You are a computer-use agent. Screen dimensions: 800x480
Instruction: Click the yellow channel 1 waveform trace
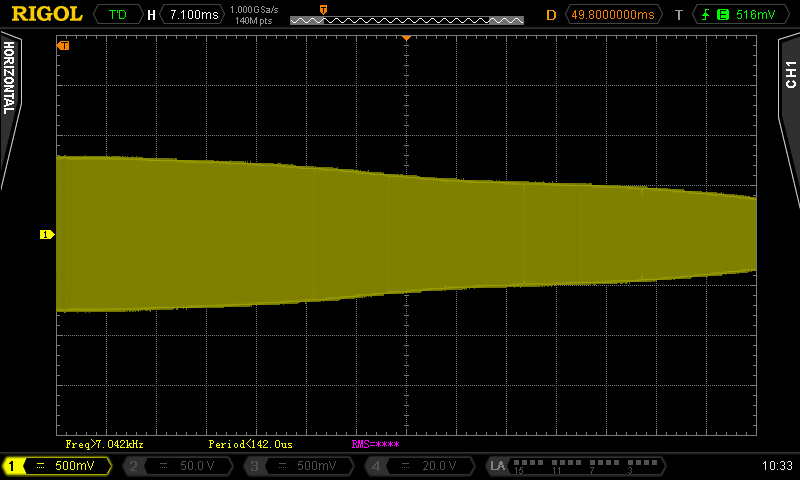pos(406,234)
